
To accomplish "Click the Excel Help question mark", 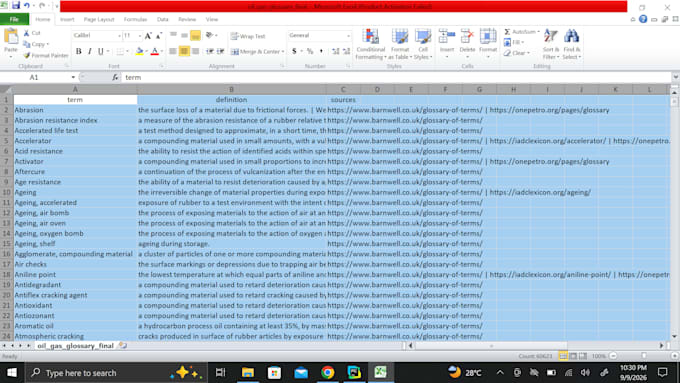I will point(643,19).
